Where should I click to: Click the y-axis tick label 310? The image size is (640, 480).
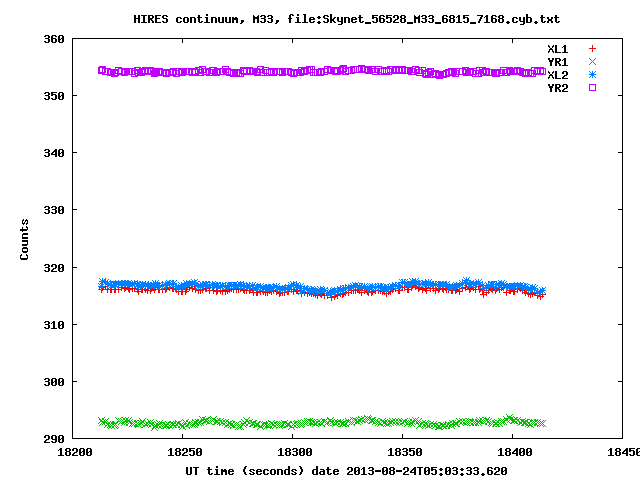click(54, 325)
